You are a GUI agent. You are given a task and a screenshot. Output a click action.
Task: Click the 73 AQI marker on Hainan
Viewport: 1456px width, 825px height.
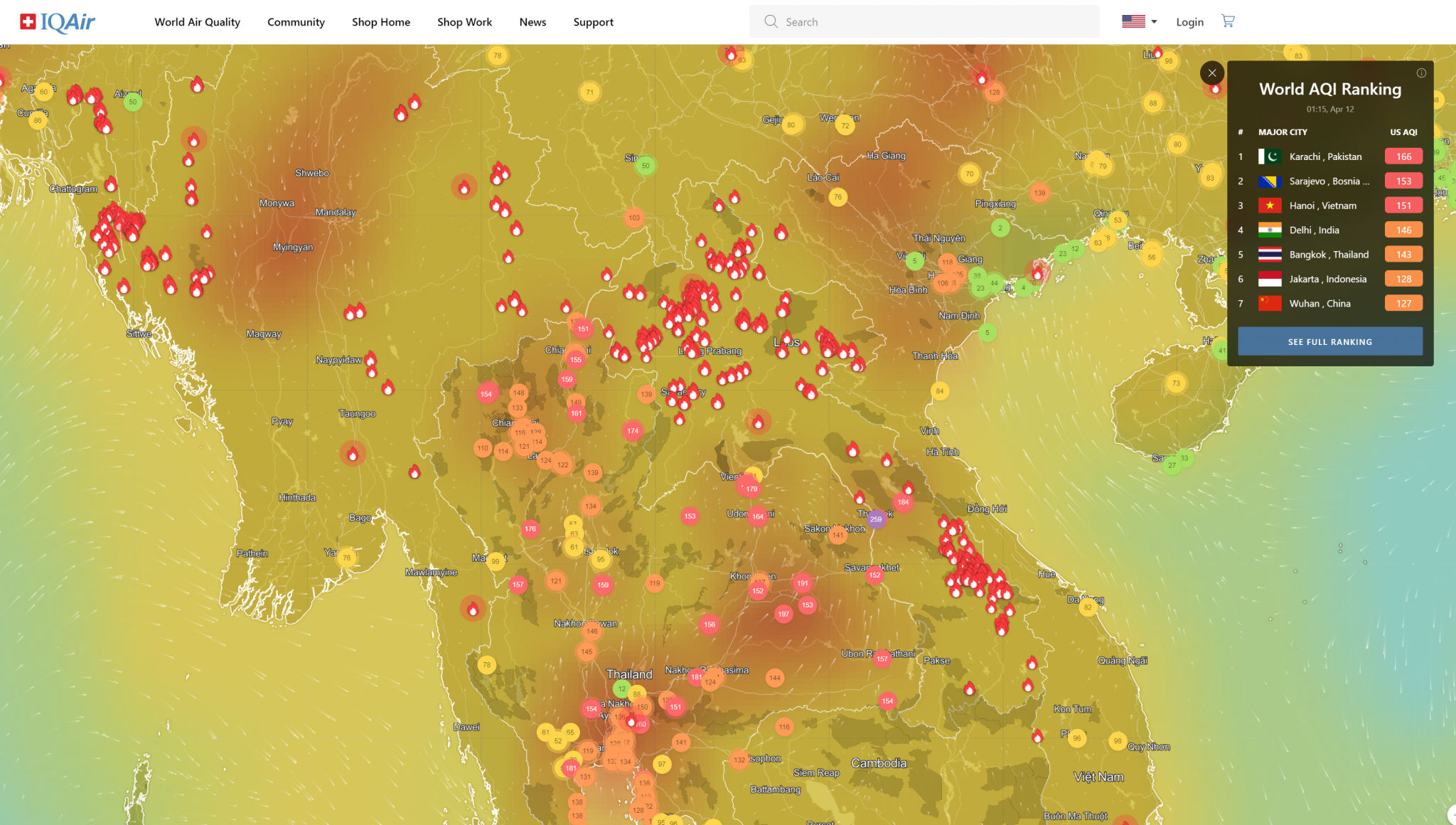(1176, 383)
